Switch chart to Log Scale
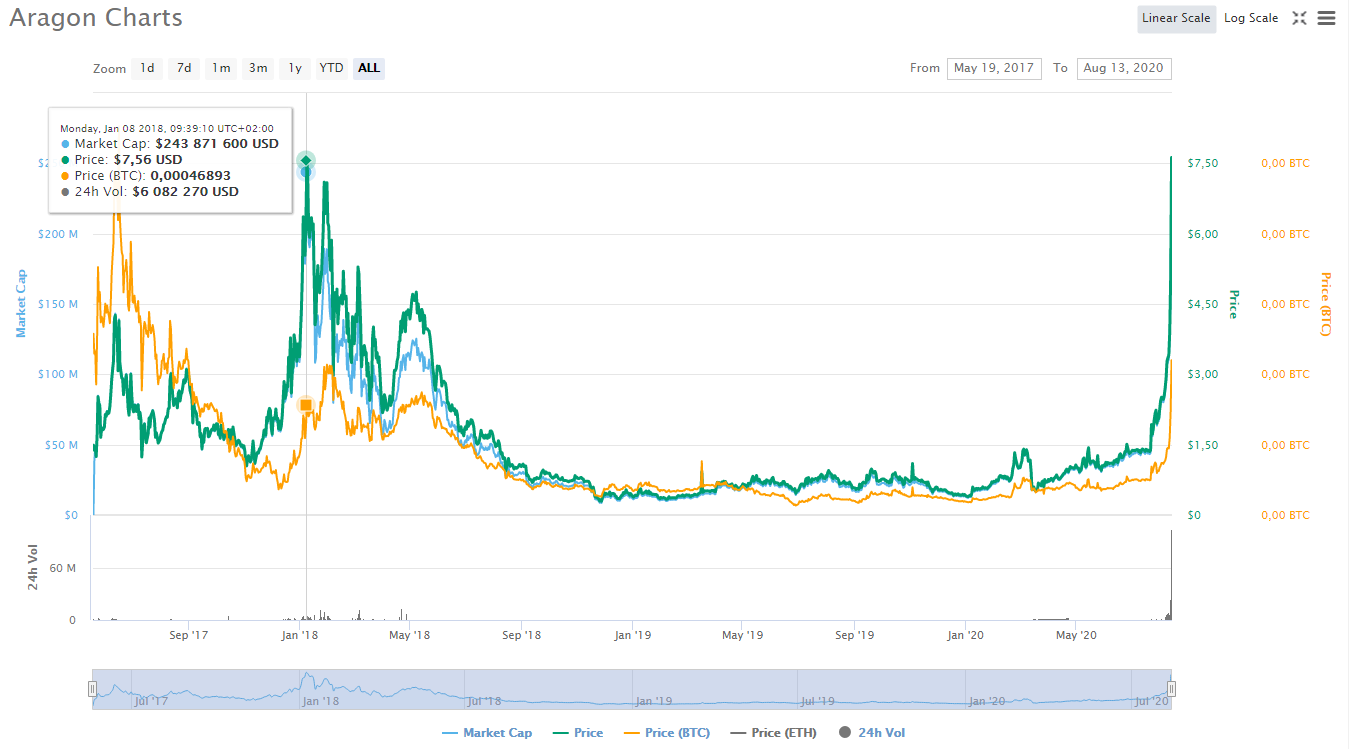 click(1251, 19)
